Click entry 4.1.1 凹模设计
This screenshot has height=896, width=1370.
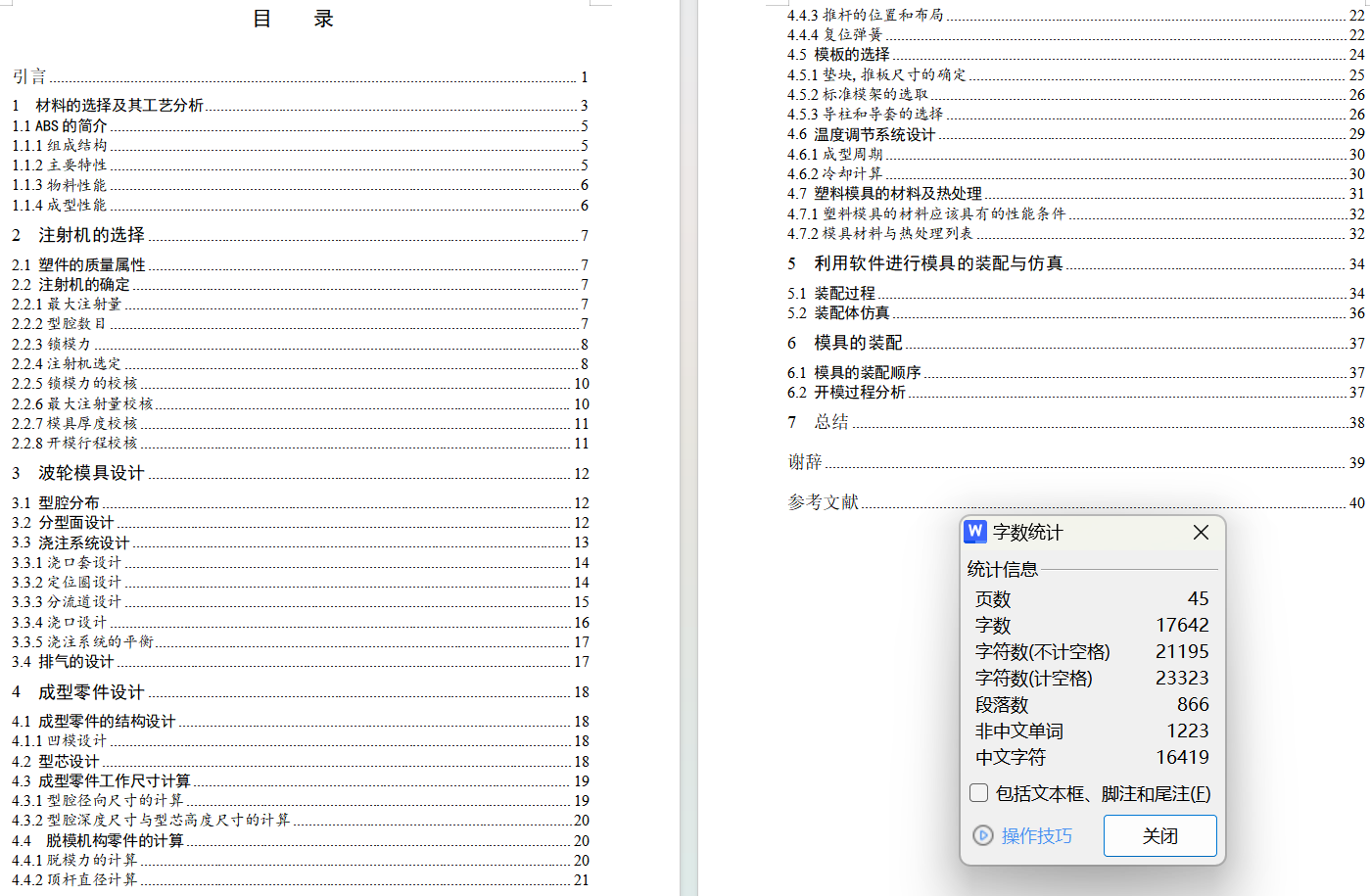point(300,740)
